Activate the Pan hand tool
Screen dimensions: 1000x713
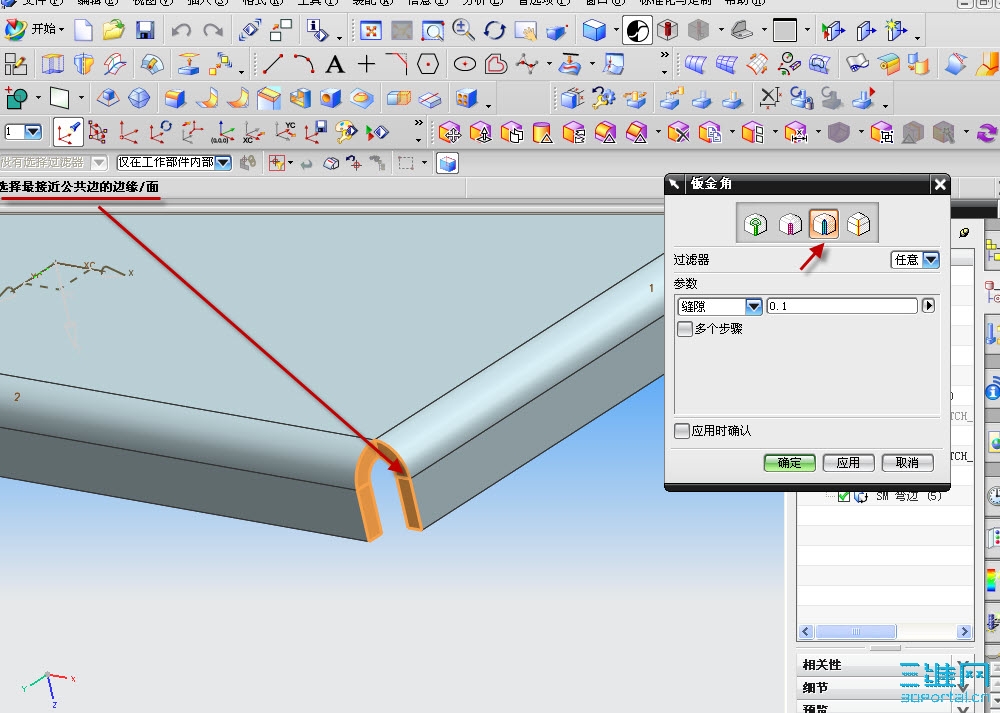(526, 30)
